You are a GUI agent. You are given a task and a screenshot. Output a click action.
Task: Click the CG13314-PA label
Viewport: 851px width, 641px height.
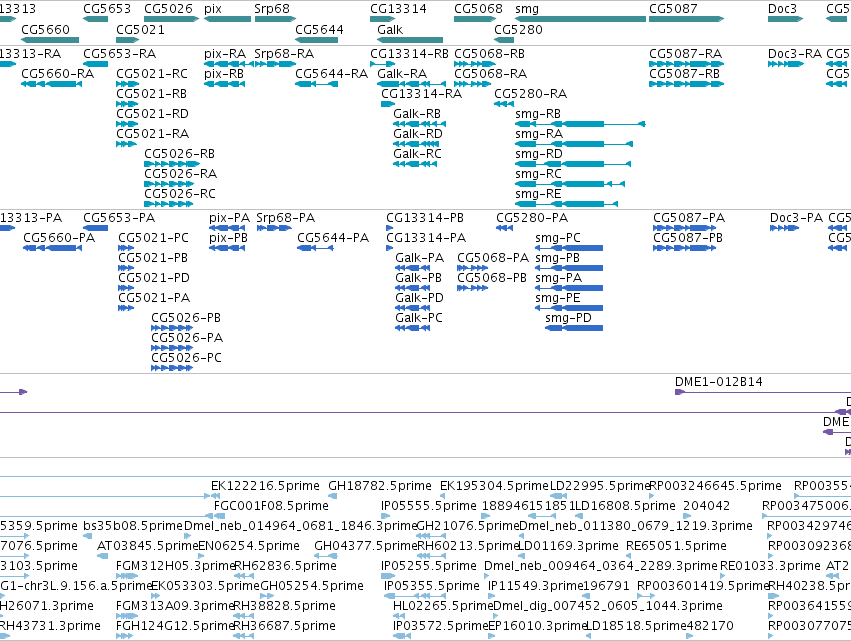coord(426,238)
